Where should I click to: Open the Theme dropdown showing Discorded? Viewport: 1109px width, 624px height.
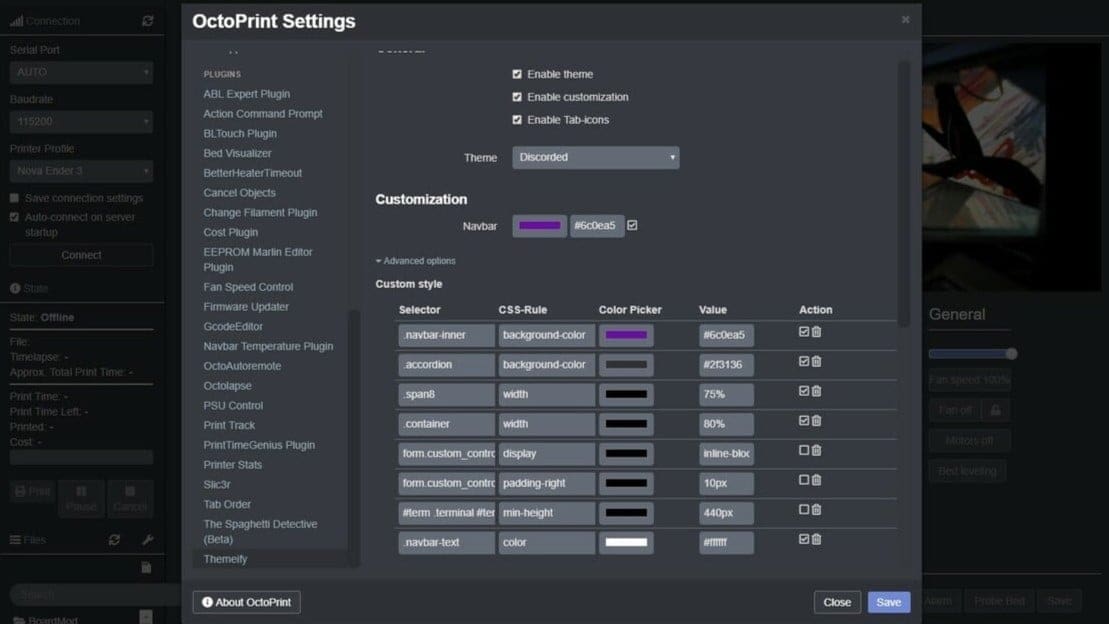pyautogui.click(x=596, y=157)
